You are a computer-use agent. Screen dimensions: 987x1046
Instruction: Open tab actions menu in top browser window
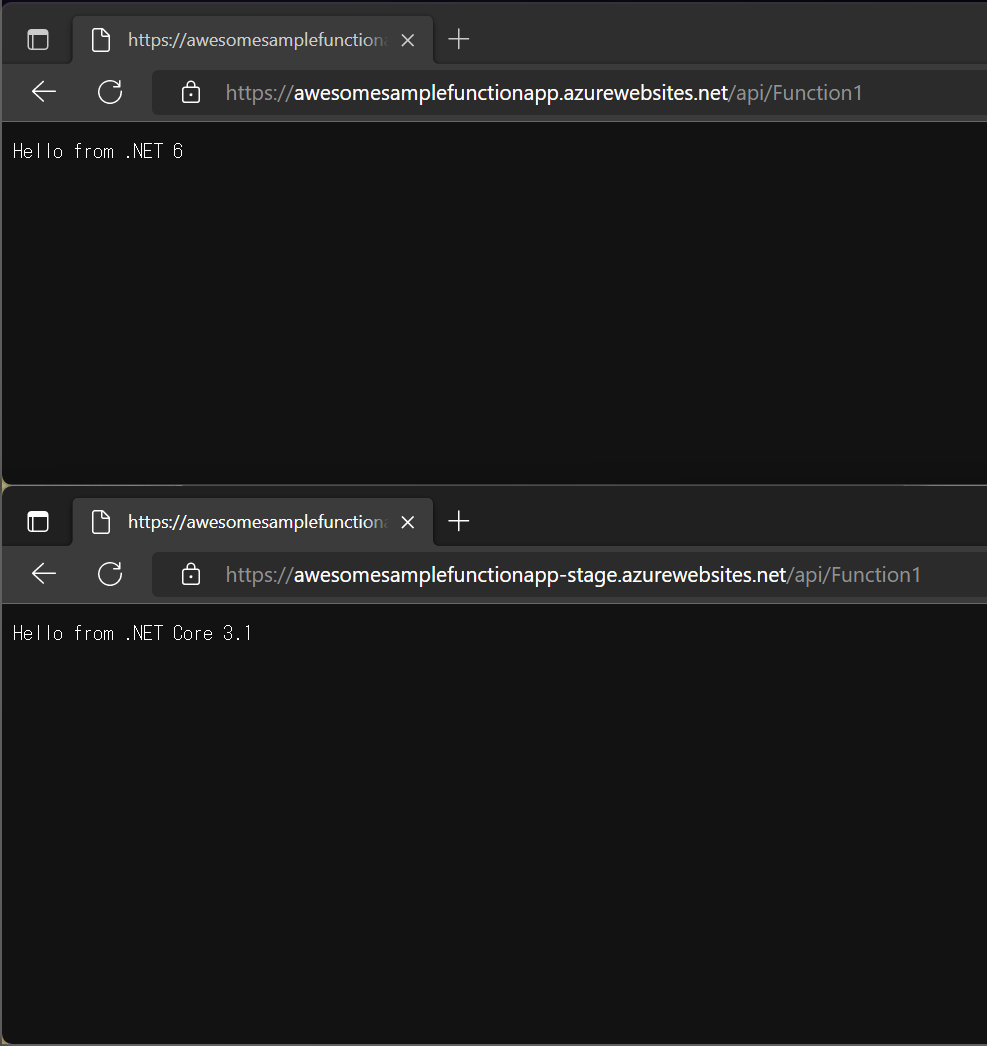38,40
